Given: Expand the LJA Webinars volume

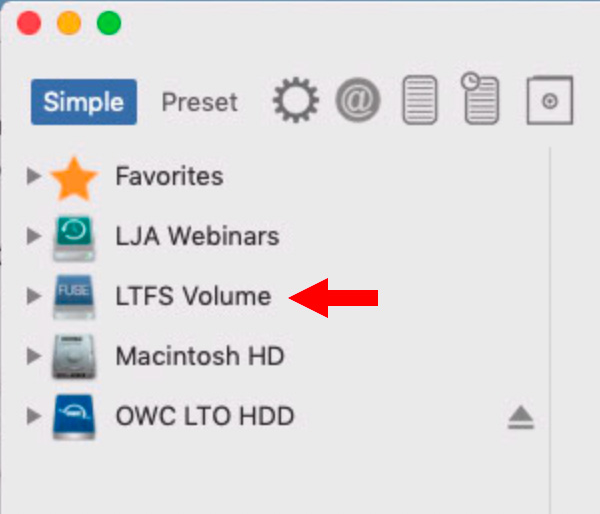Looking at the screenshot, I should tap(34, 236).
